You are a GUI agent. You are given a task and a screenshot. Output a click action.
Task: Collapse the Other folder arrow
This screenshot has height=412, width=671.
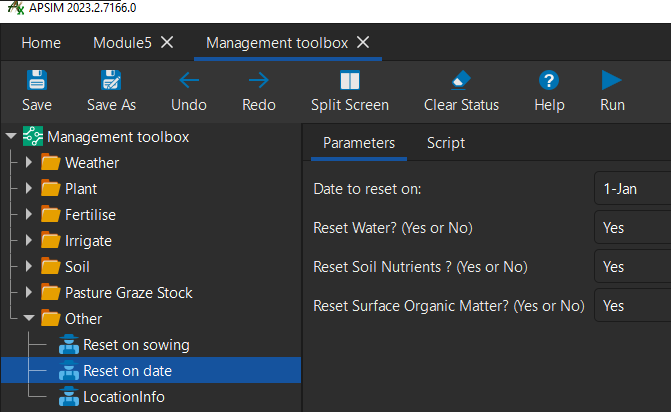(x=29, y=318)
